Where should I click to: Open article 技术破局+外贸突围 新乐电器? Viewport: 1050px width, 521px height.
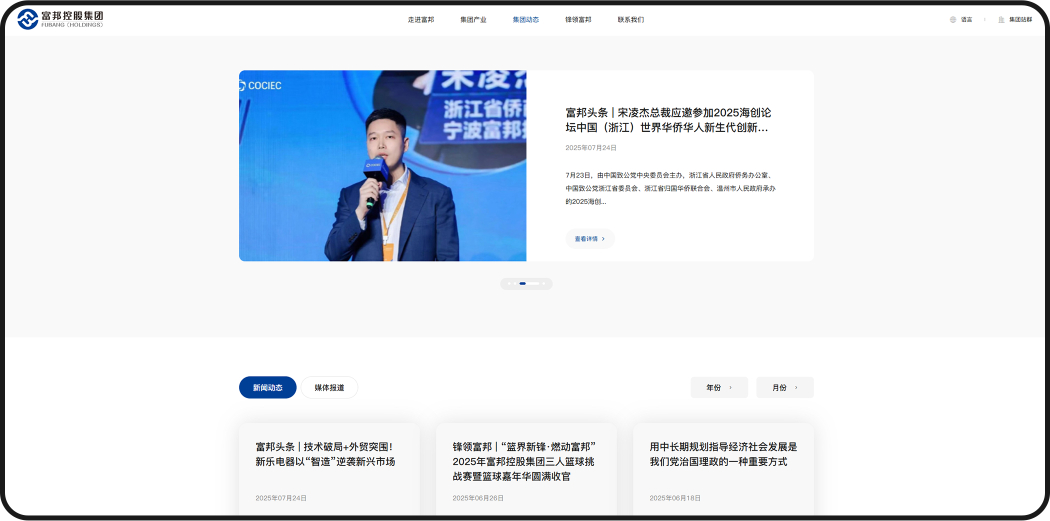pyautogui.click(x=325, y=454)
